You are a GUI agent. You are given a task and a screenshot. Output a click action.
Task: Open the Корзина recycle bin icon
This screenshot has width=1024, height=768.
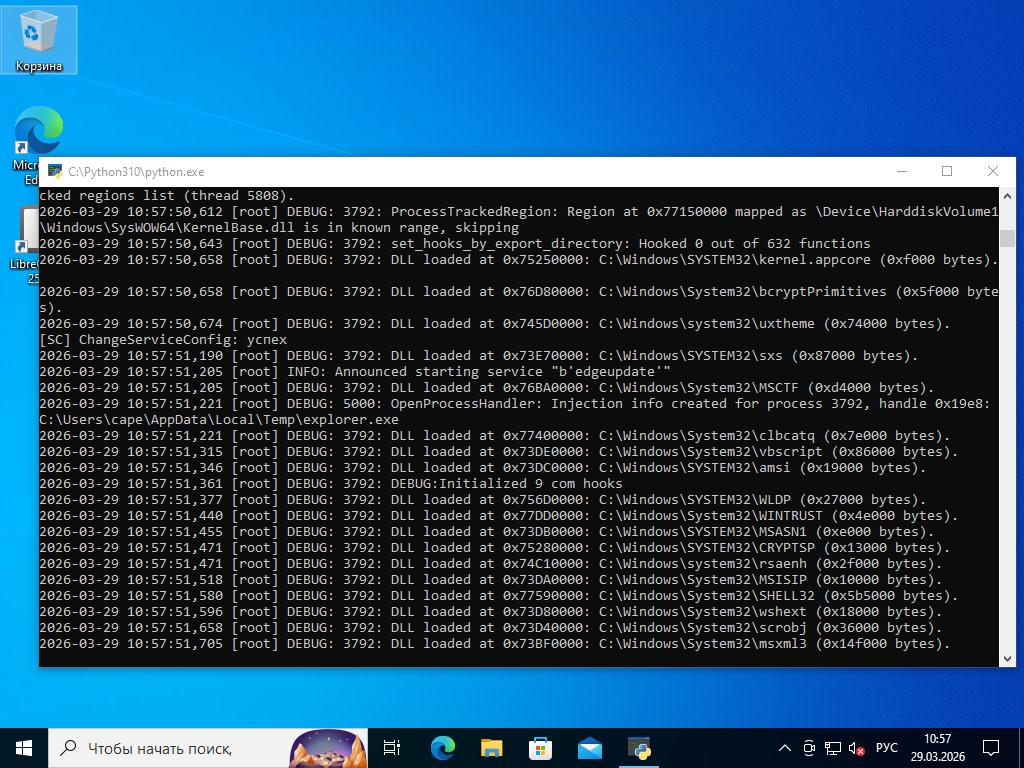click(x=38, y=40)
